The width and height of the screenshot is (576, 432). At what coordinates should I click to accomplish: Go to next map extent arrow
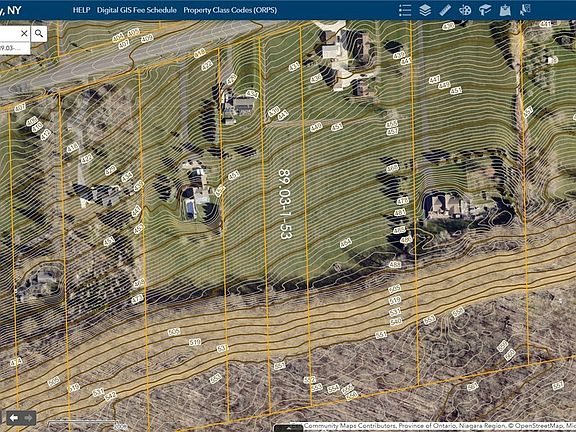coord(29,418)
